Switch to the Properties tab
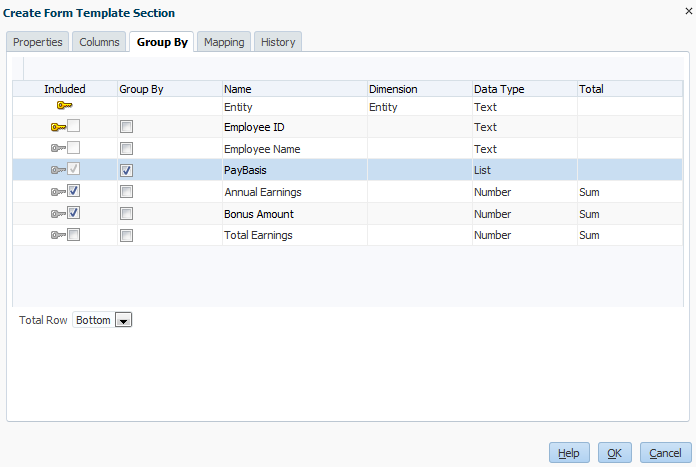Image resolution: width=696 pixels, height=467 pixels. click(38, 42)
